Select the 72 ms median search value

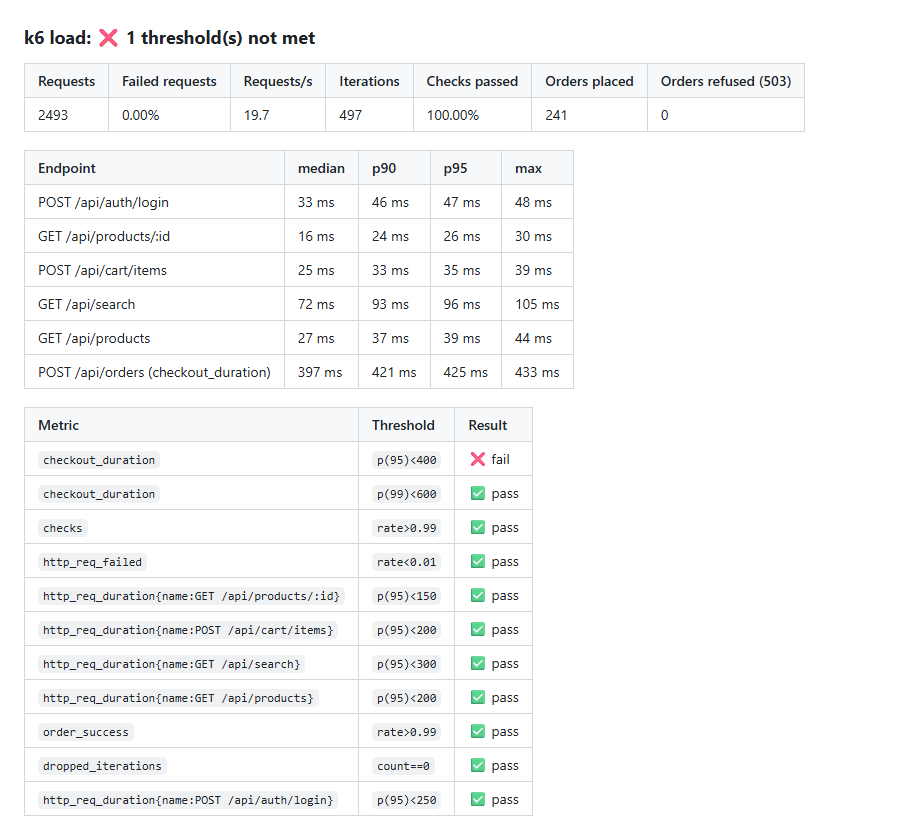click(x=316, y=304)
